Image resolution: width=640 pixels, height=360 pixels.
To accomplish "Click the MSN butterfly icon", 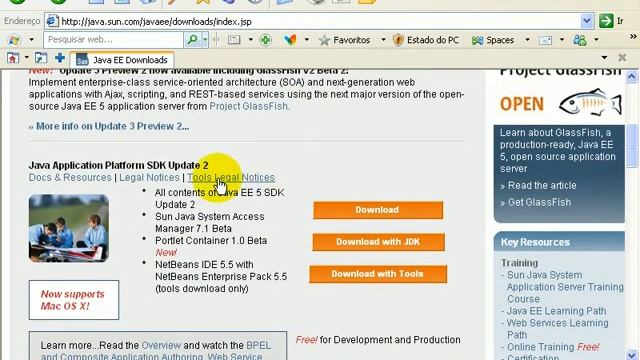I will coord(290,40).
